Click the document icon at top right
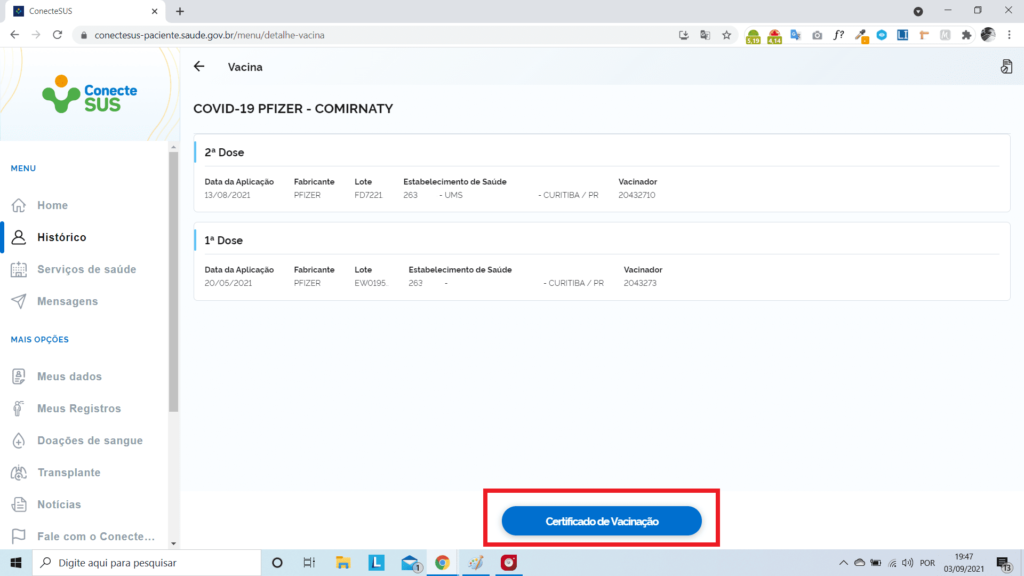Screen dimensions: 1024x576 1006,67
